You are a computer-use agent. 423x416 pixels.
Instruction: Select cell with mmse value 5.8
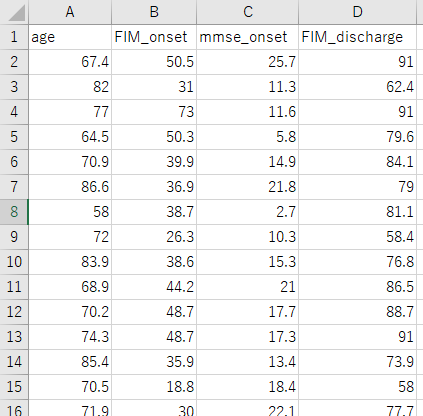247,137
